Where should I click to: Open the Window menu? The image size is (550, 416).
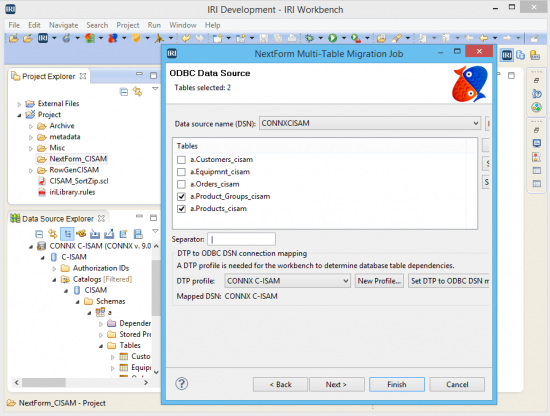pyautogui.click(x=183, y=25)
